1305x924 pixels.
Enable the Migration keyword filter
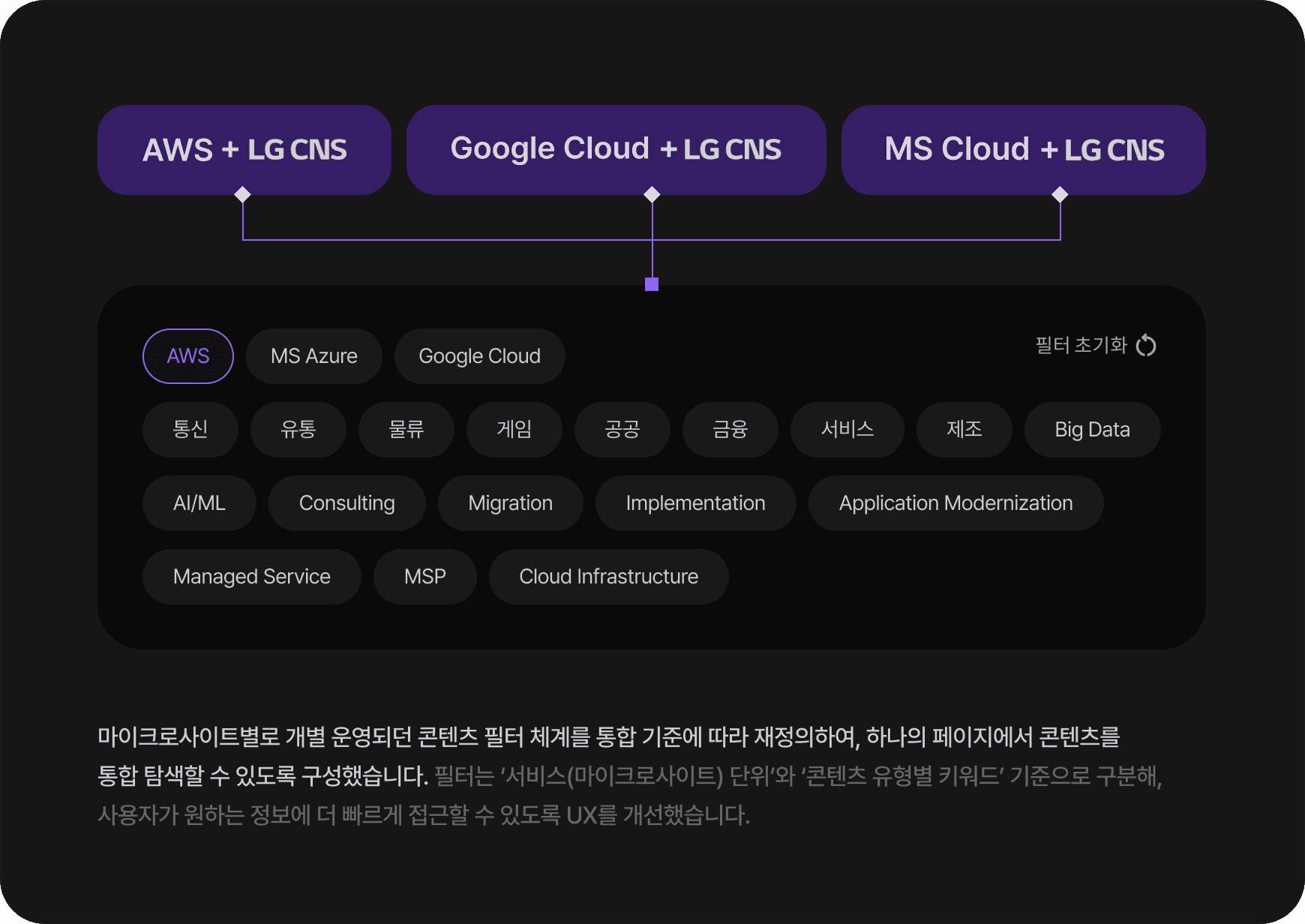511,503
